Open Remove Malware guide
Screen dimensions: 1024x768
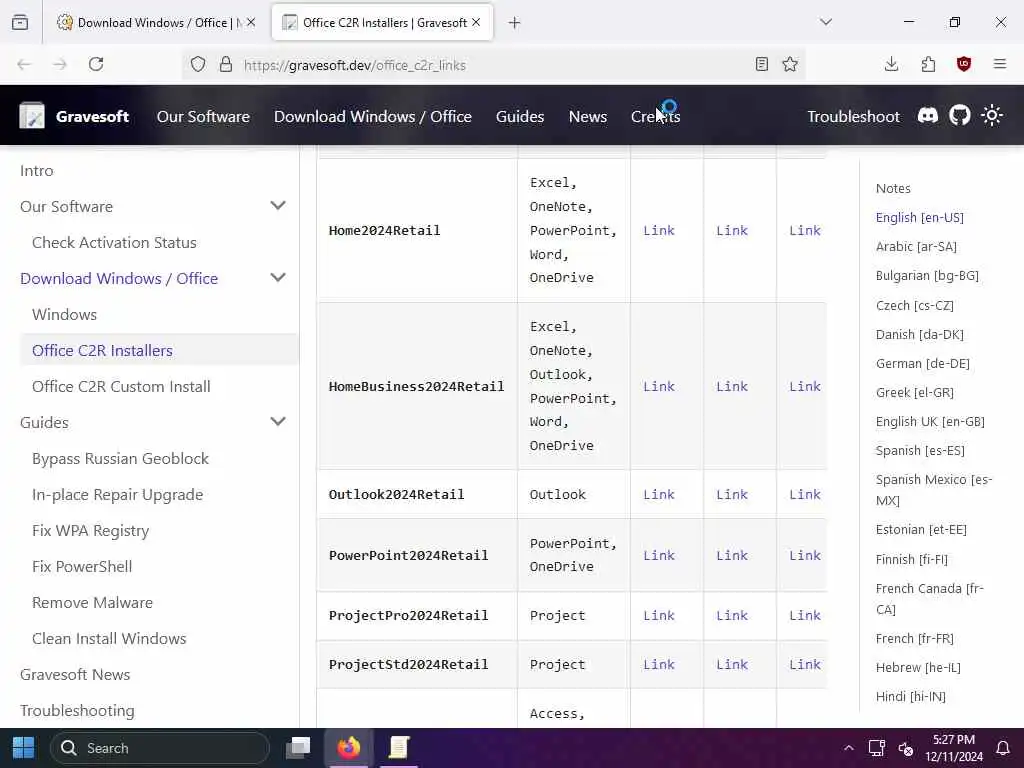coord(93,602)
